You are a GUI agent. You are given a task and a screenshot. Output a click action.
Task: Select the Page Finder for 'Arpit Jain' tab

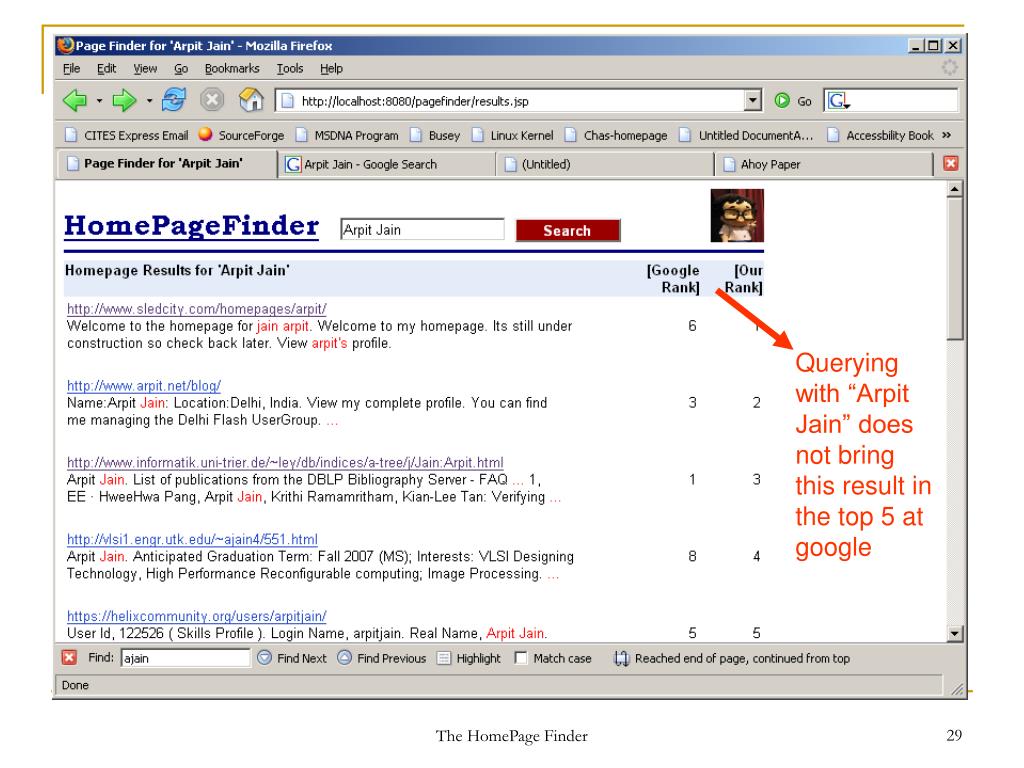click(168, 163)
